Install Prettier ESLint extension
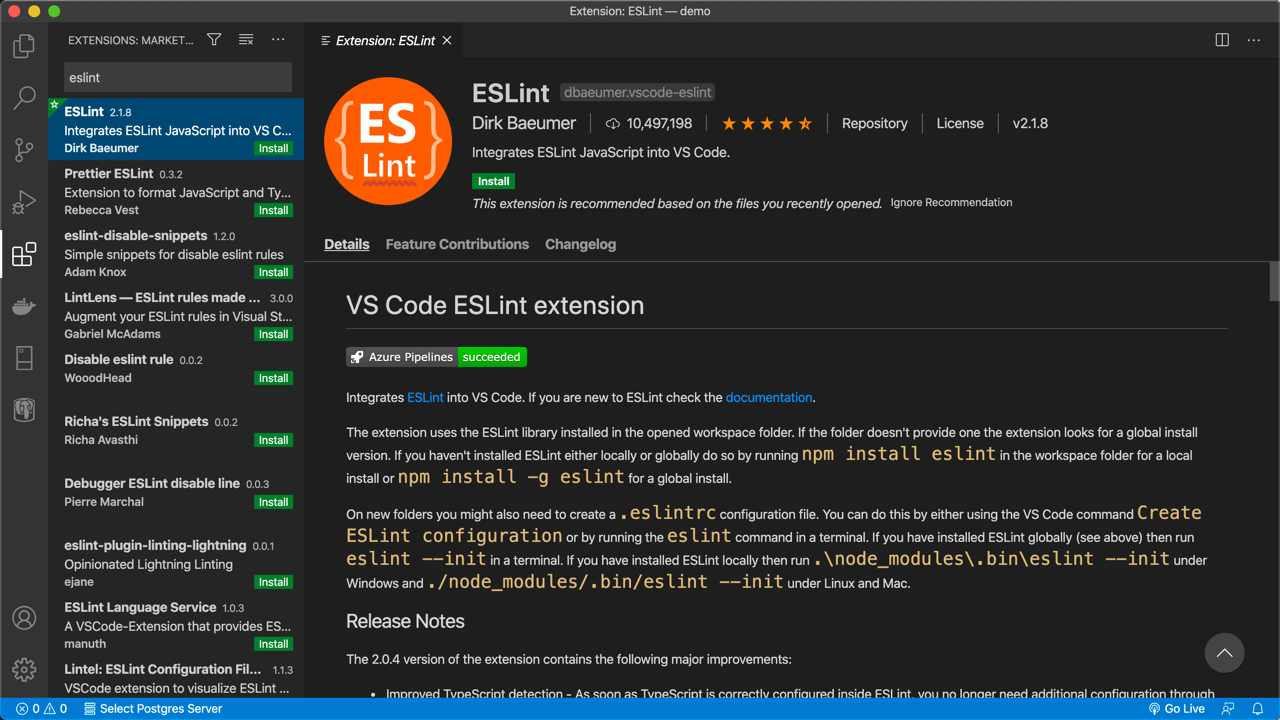Viewport: 1280px width, 720px height. [x=273, y=210]
